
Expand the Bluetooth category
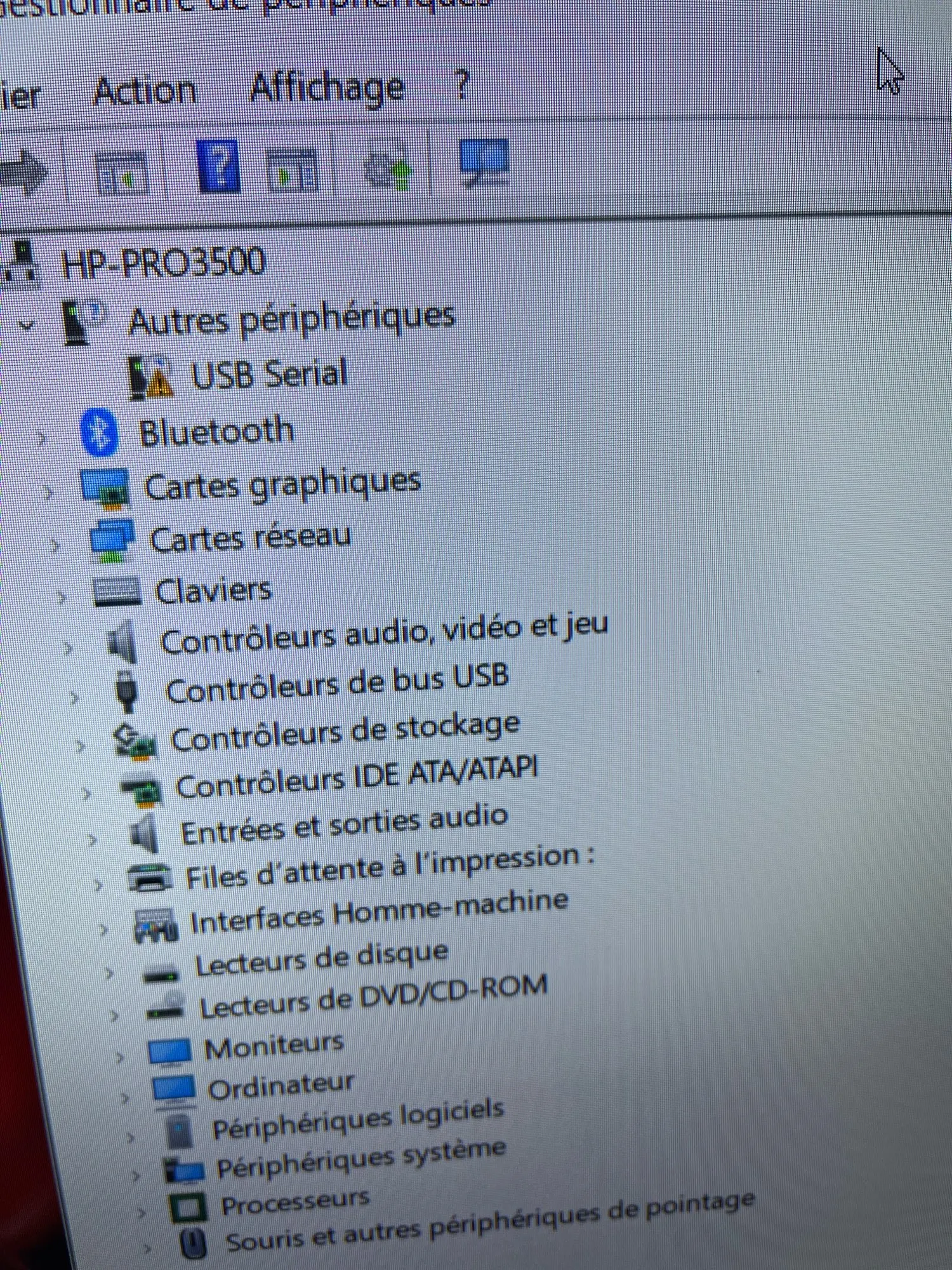click(43, 438)
